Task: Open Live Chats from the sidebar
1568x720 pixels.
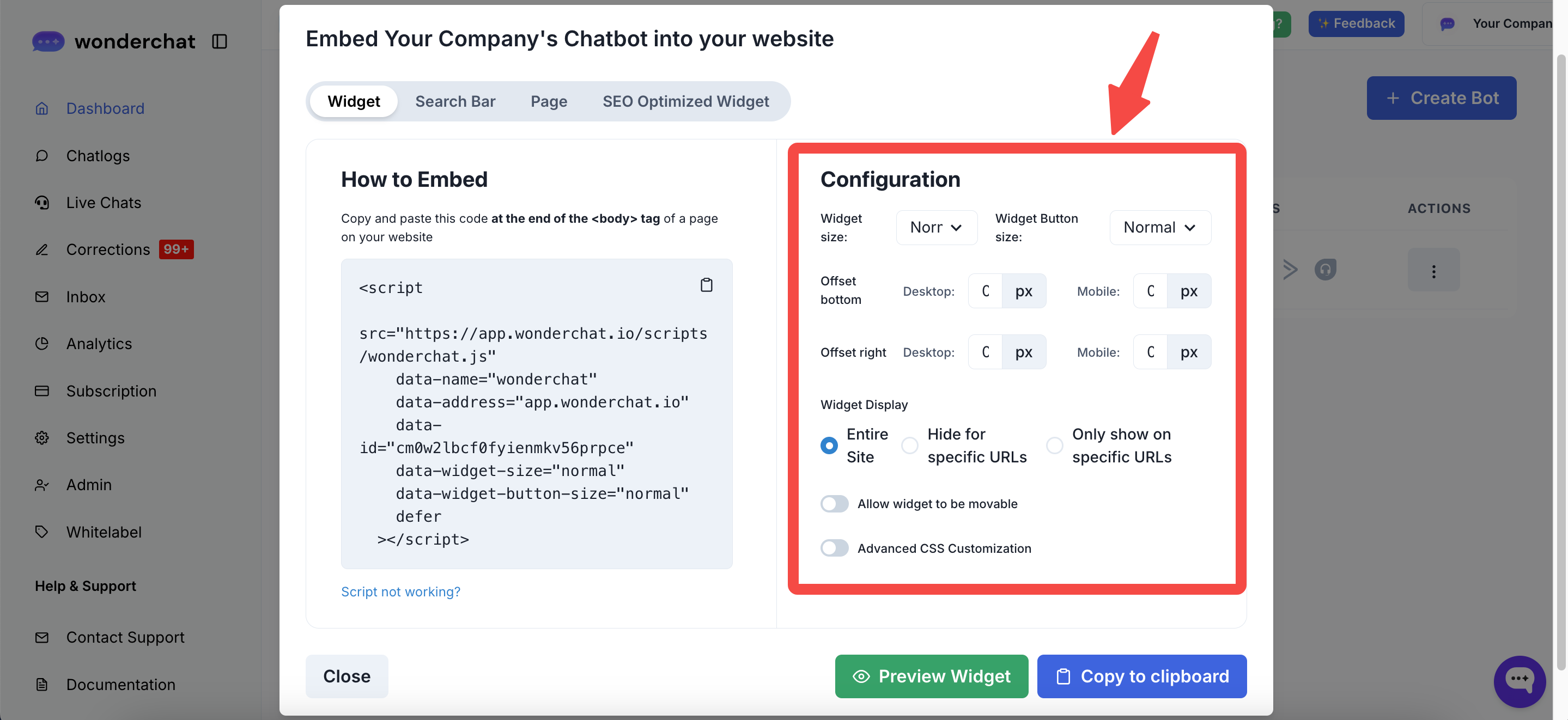Action: point(104,203)
